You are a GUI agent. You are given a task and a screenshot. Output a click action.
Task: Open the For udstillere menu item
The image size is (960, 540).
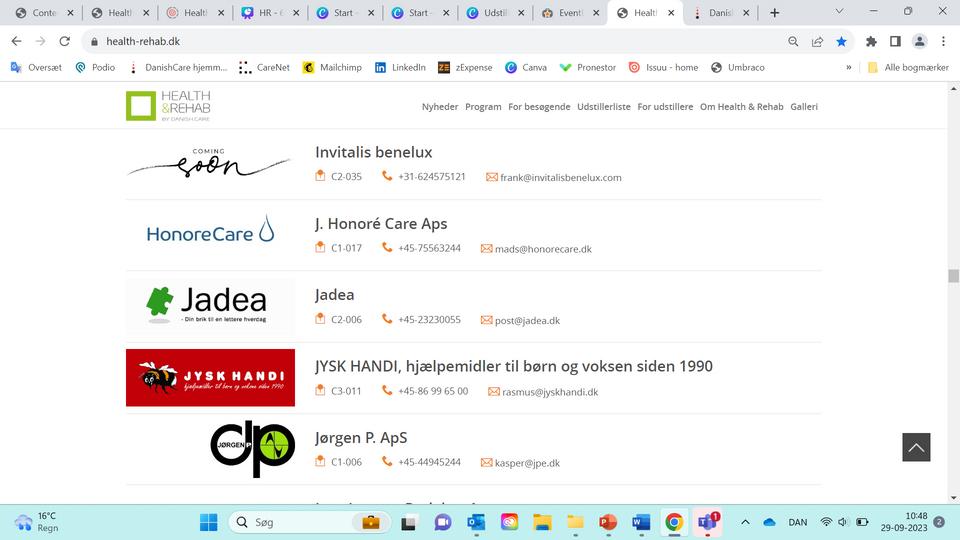(665, 107)
